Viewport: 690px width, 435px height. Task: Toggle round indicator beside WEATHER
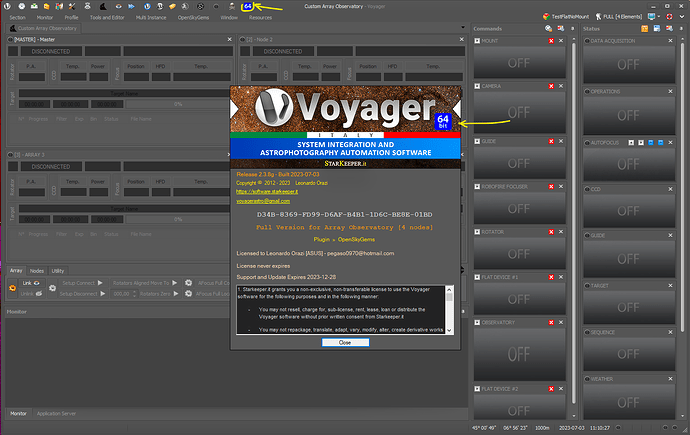coord(587,379)
